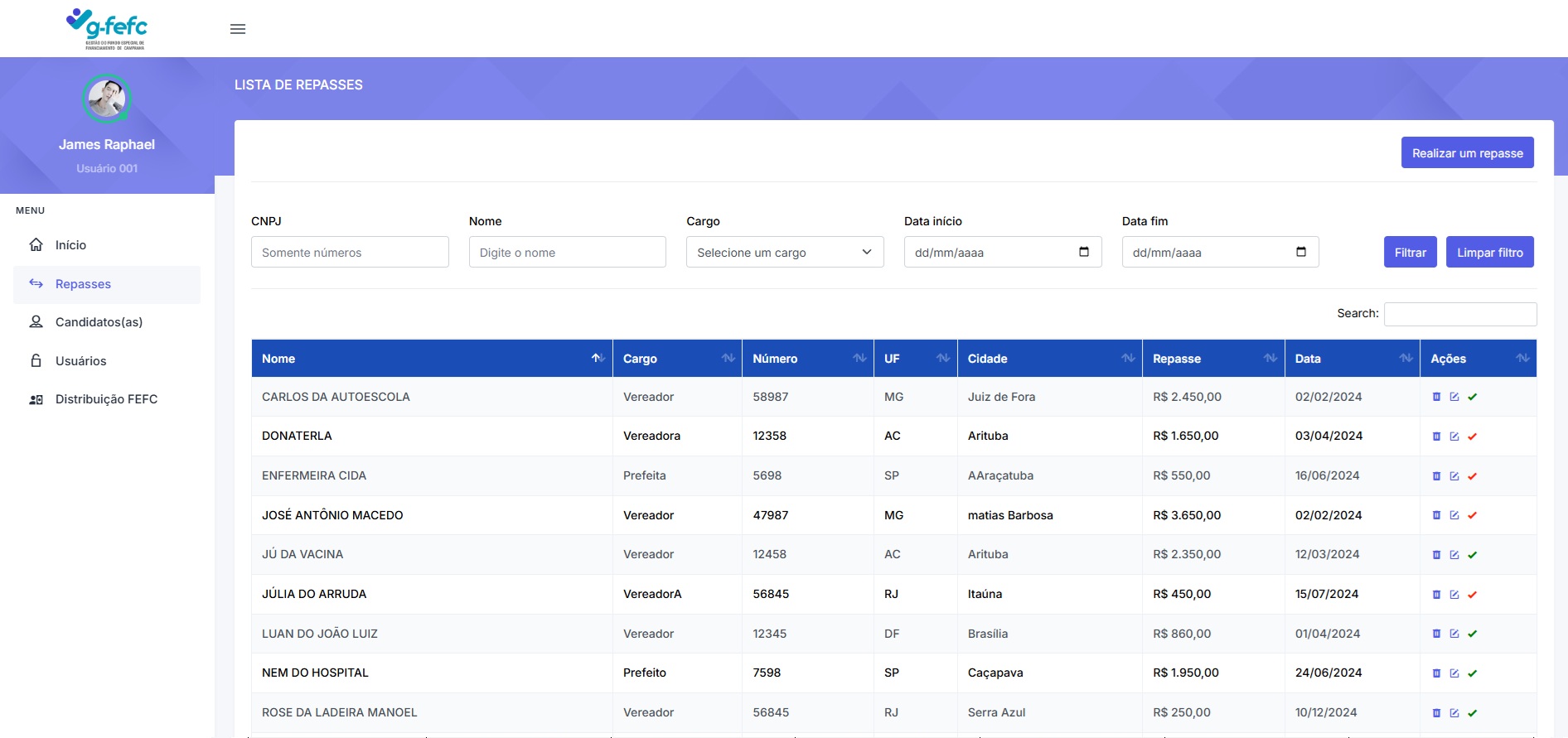Click calendar icon in Data fim field
Screen dimensions: 1568x738
(x=1300, y=252)
